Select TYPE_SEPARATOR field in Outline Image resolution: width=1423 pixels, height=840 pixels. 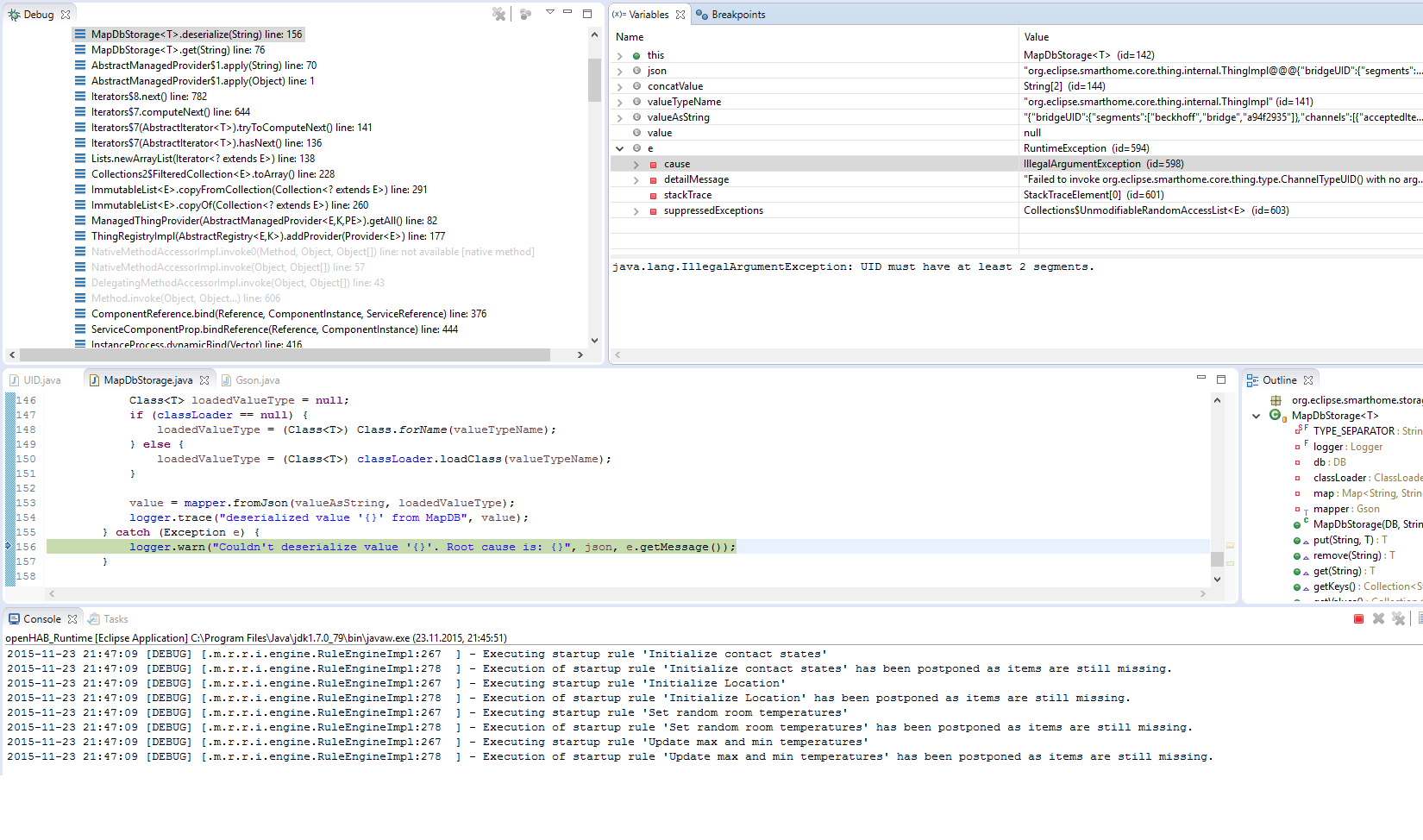click(1358, 431)
